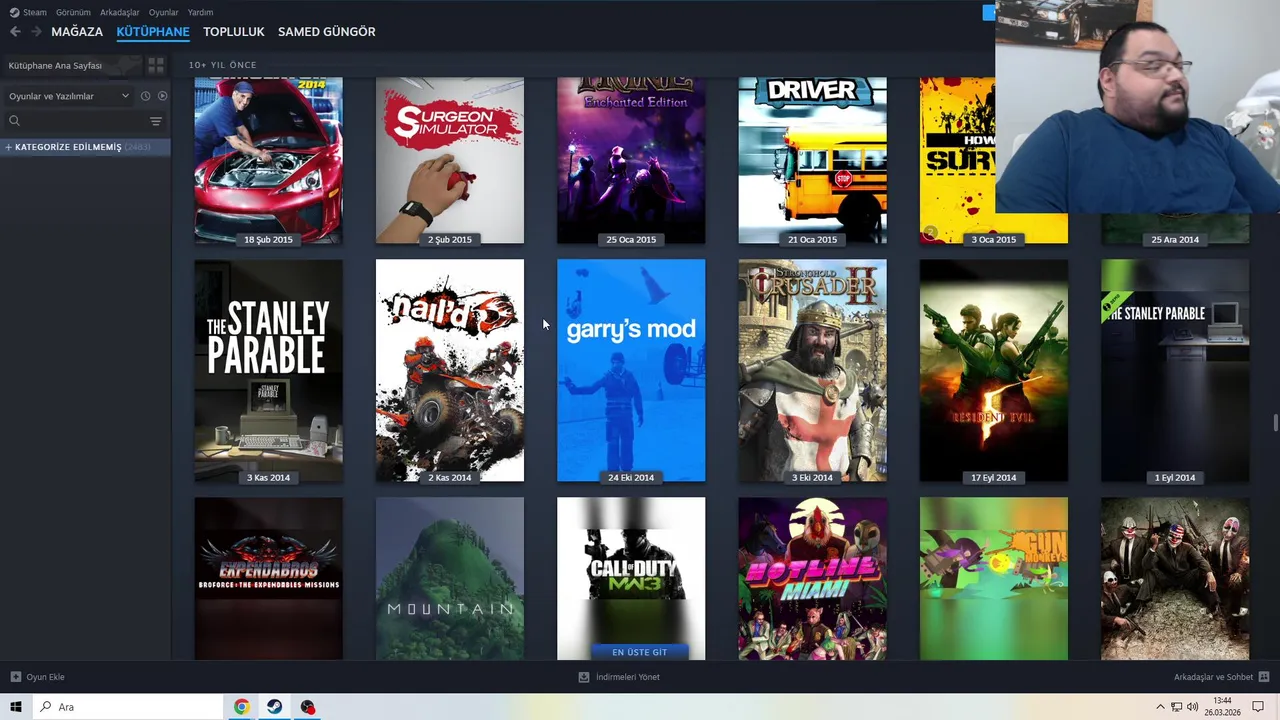1280x720 pixels.
Task: Open the car mechanic 2014 game cover
Action: [268, 161]
